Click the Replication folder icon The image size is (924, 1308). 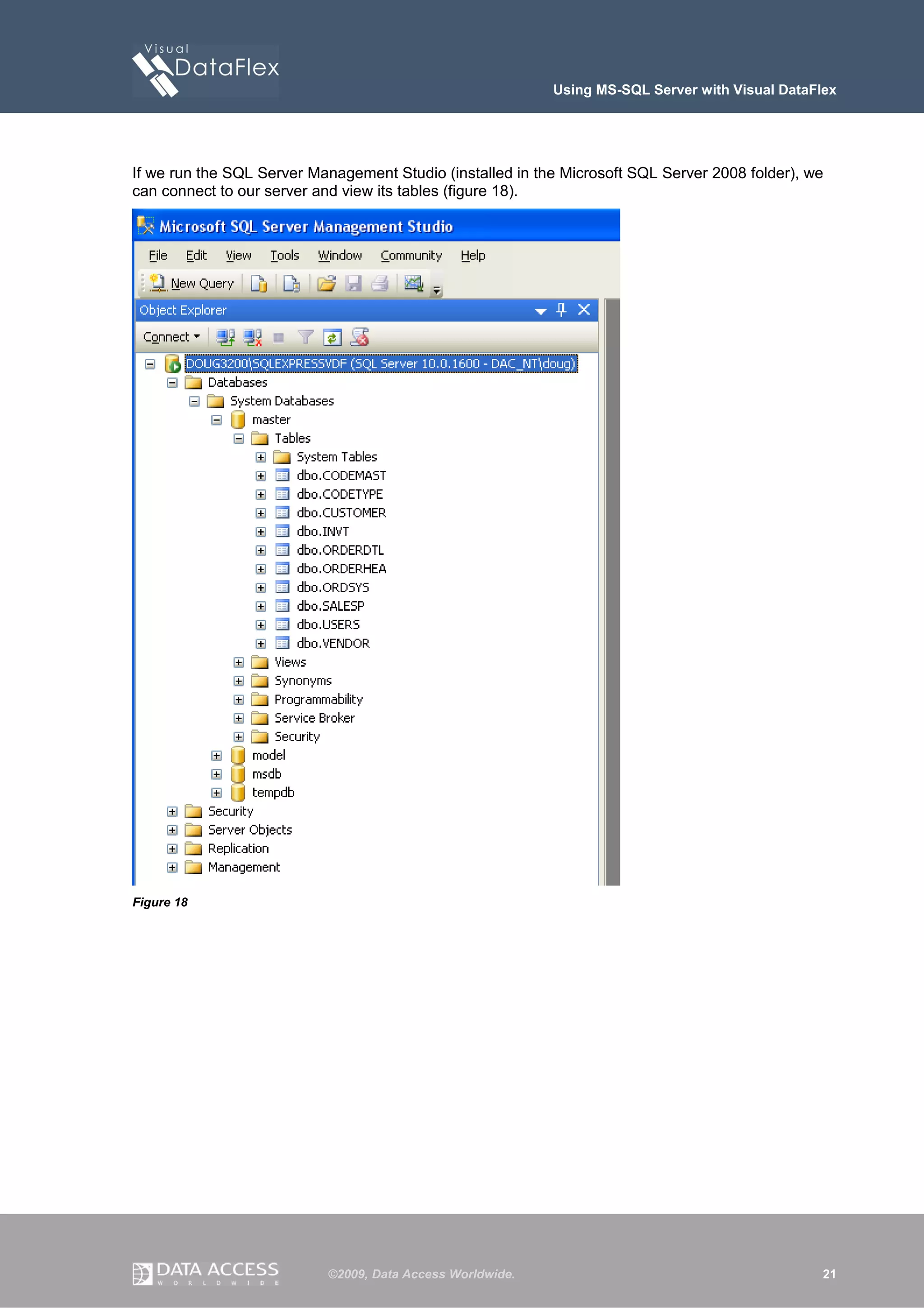pyautogui.click(x=194, y=849)
